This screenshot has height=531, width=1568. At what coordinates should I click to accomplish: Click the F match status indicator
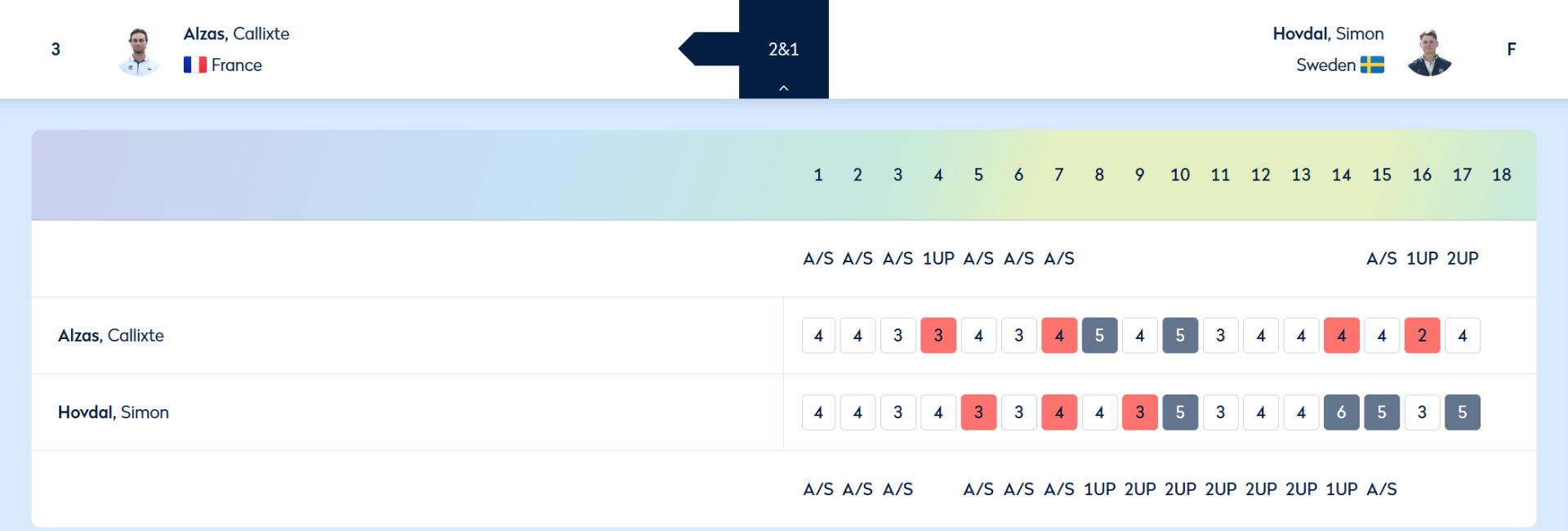coord(1512,49)
